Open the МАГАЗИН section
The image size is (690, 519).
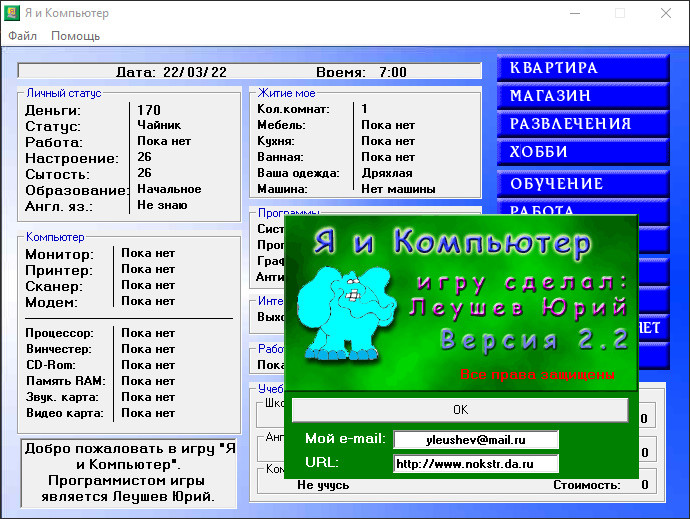[x=583, y=96]
